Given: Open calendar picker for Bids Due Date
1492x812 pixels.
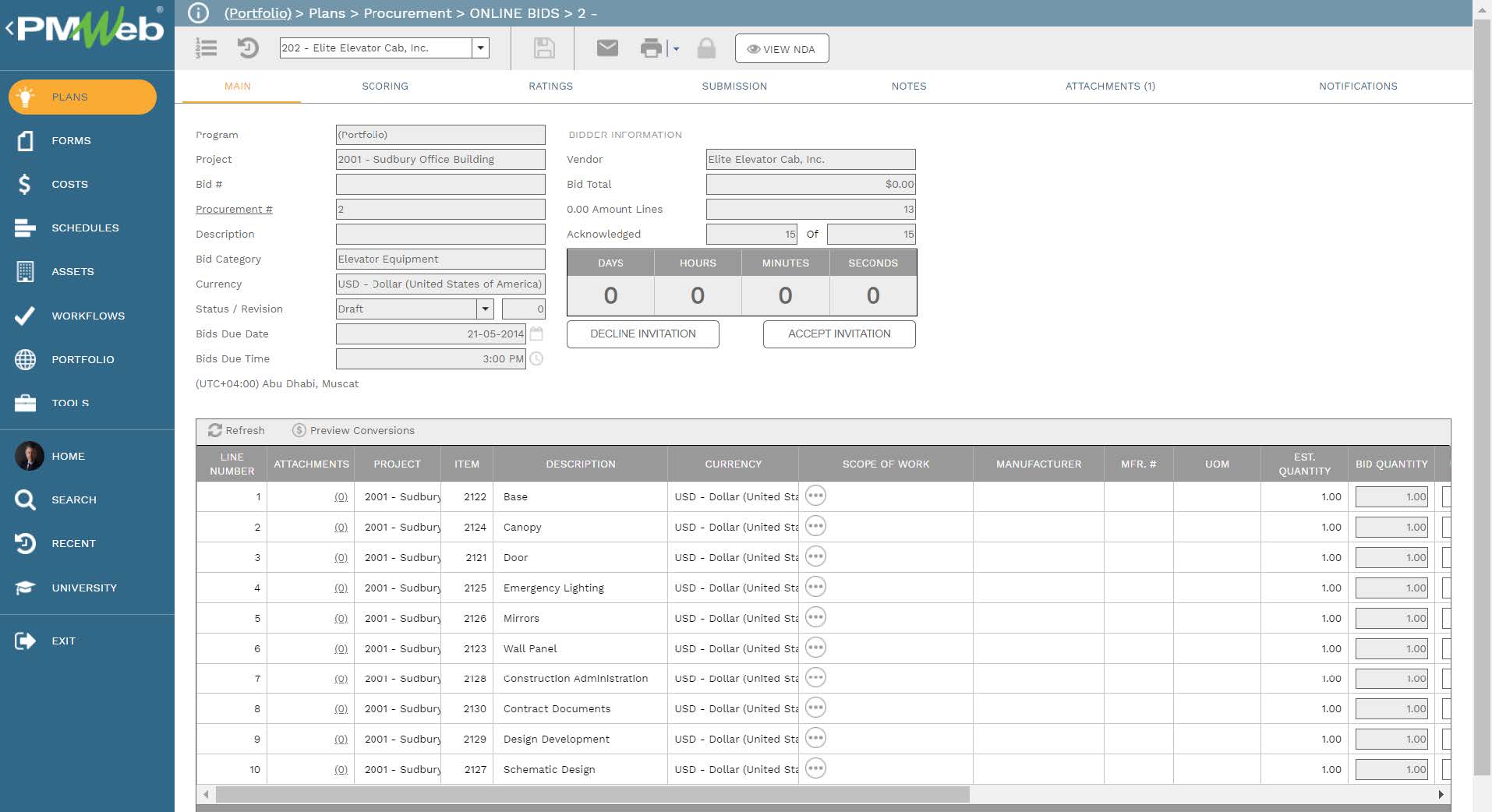Looking at the screenshot, I should coord(536,334).
